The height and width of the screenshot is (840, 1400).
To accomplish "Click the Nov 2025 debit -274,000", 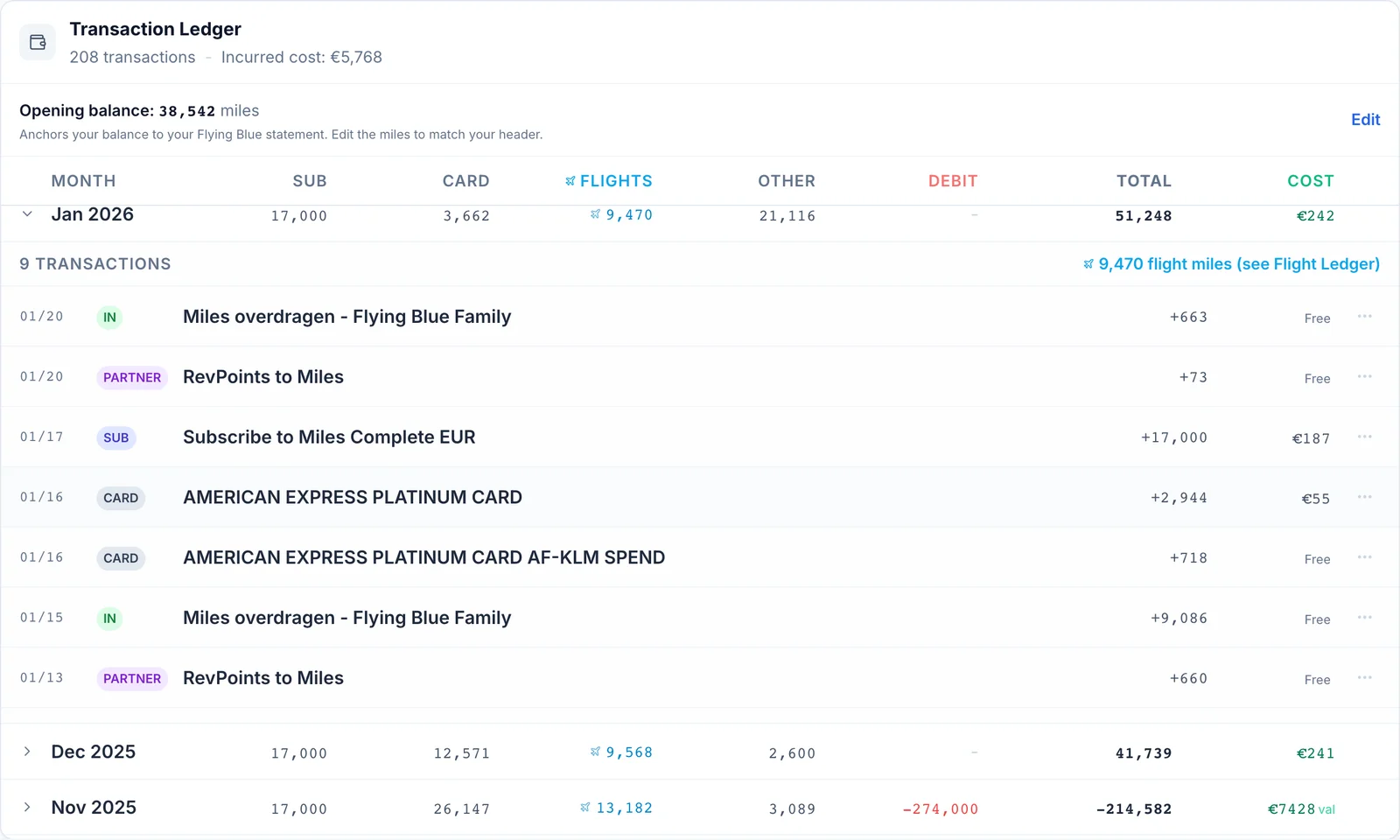I will (x=940, y=809).
